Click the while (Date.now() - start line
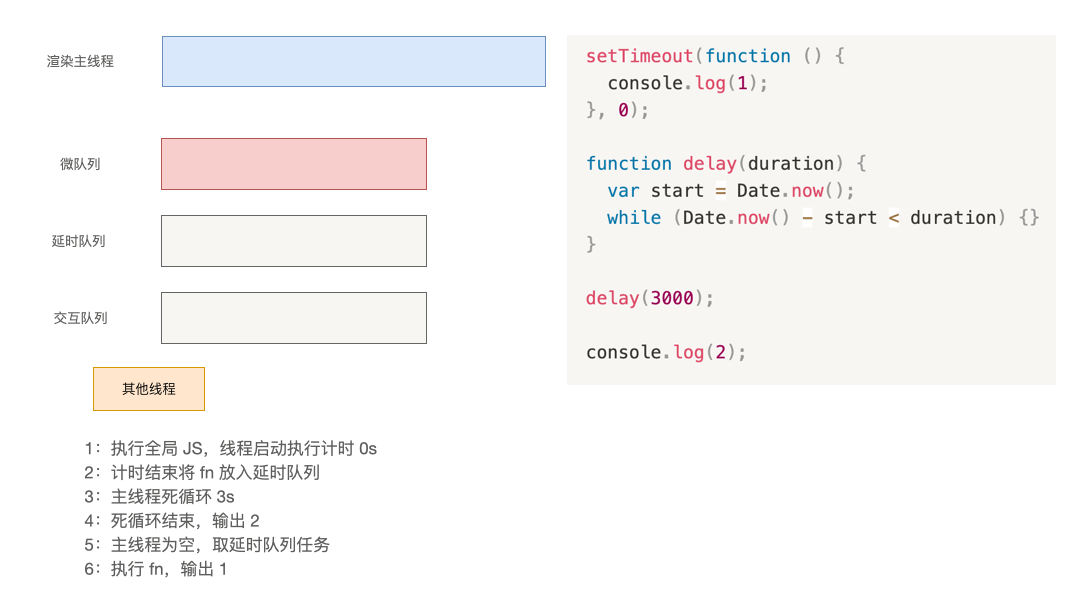 click(823, 218)
